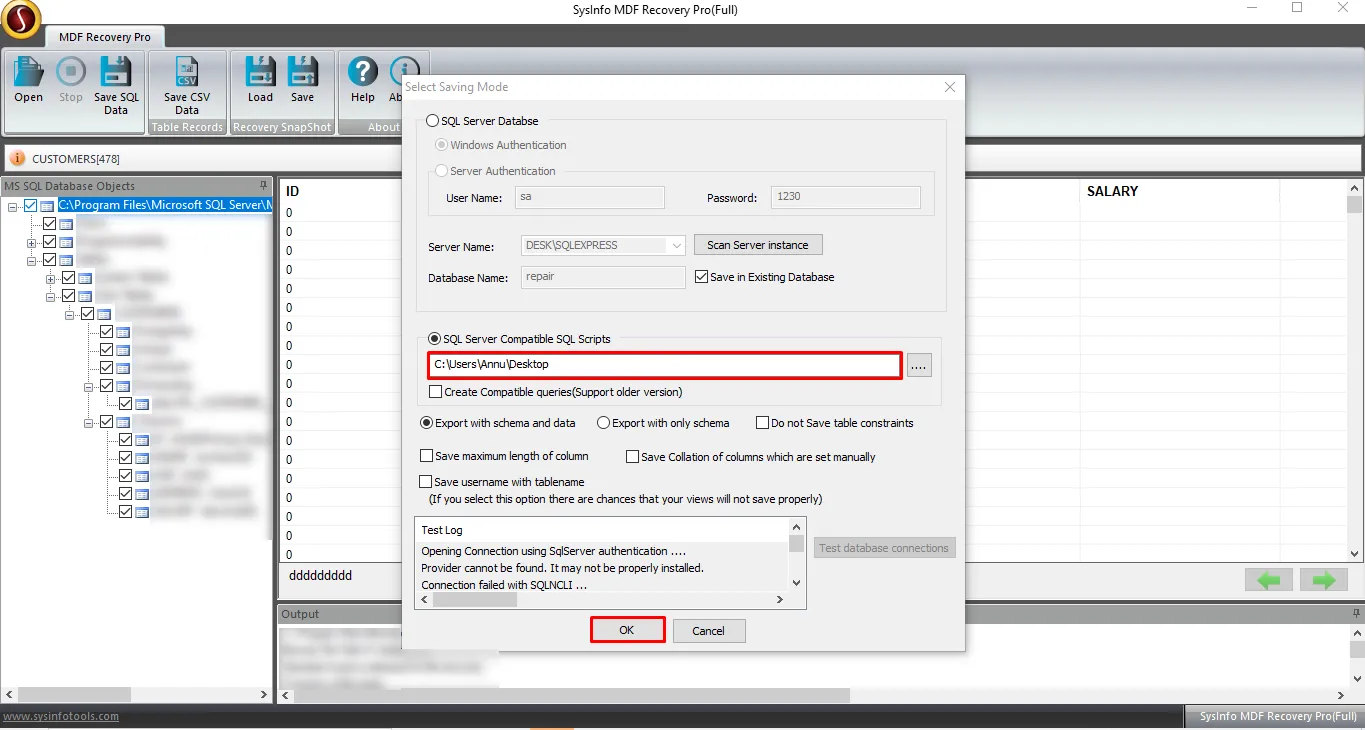
Task: Click the 'Opening Connection using SqlServer authentication' log line
Action: (553, 551)
